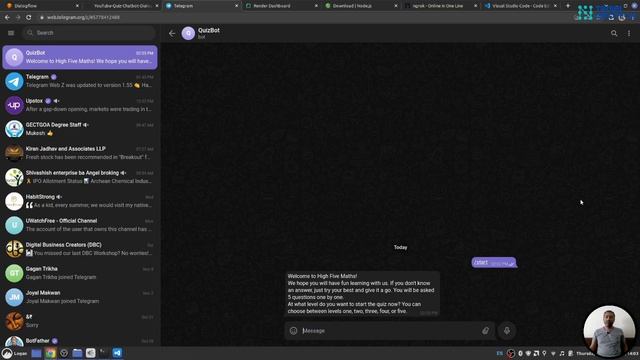Image resolution: width=640 pixels, height=360 pixels.
Task: Open Chrome from the taskbar
Action: (50, 353)
